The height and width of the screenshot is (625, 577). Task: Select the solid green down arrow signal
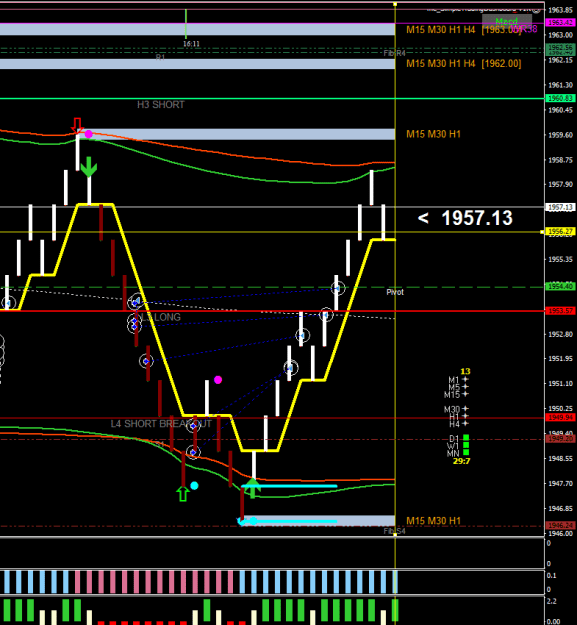pos(88,167)
